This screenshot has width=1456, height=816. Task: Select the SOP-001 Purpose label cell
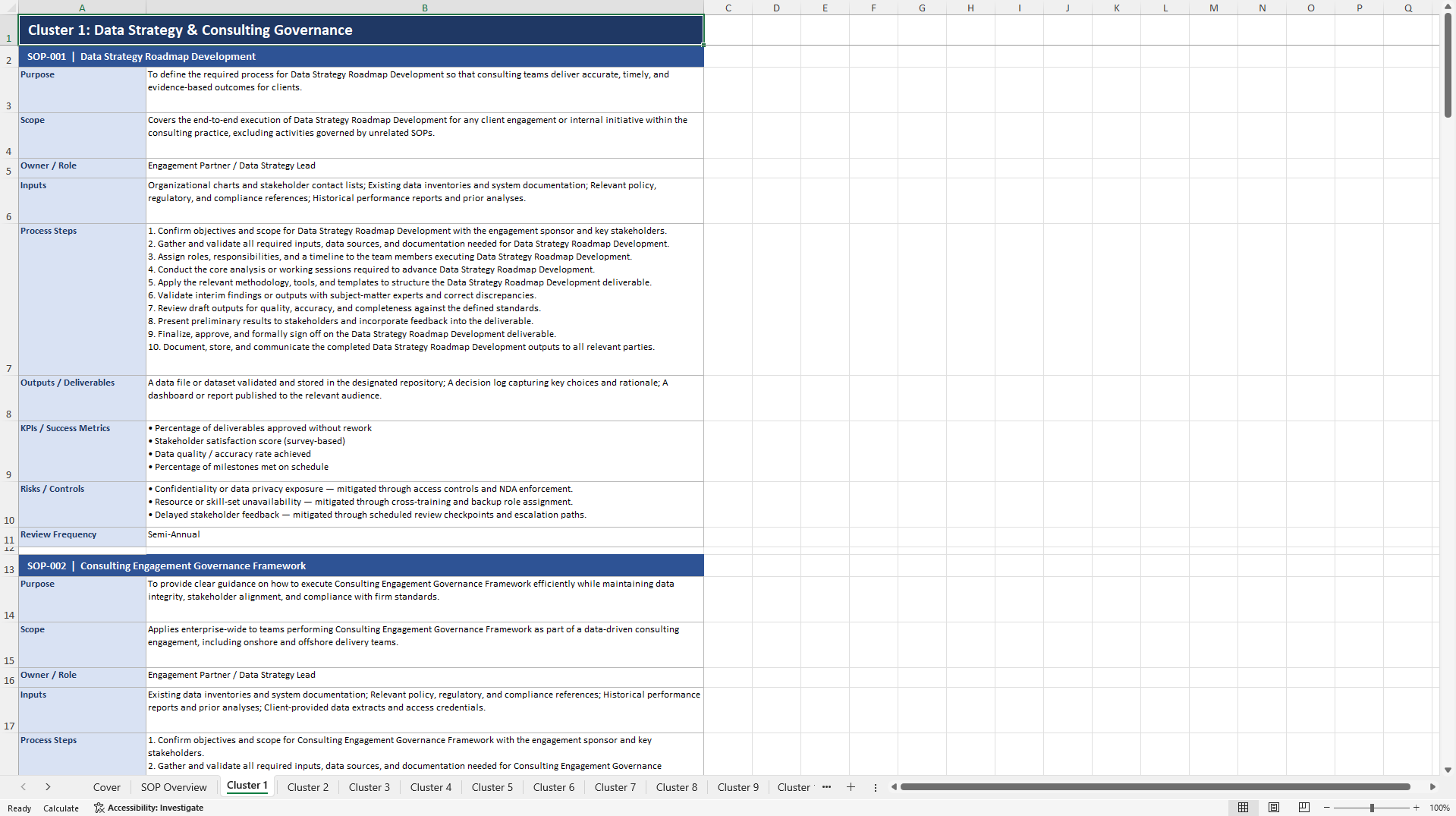click(x=82, y=90)
